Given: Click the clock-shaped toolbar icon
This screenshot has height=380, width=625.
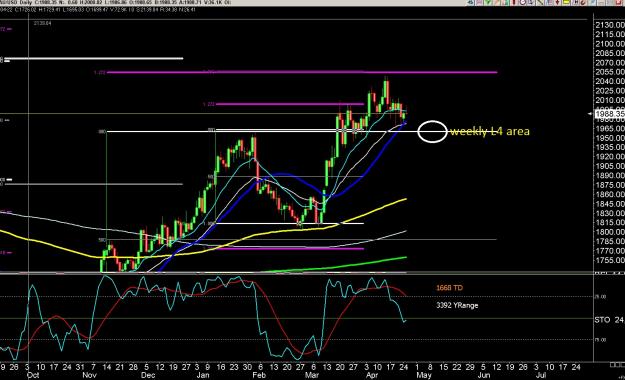Looking at the screenshot, I should point(523,2).
